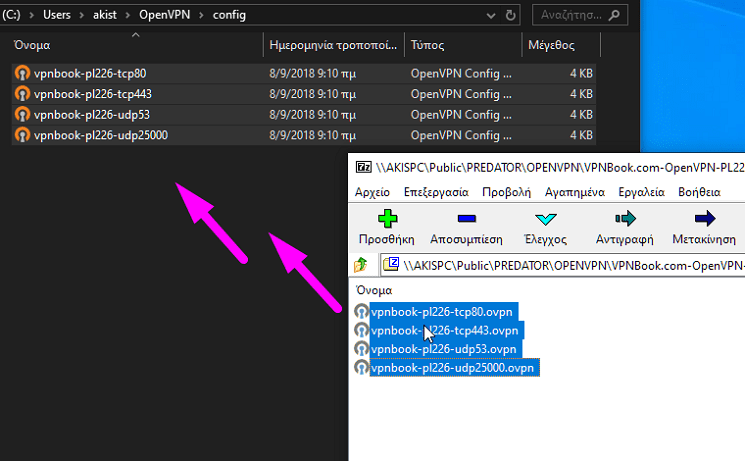Image resolution: width=745 pixels, height=461 pixels.
Task: Open the Βοήθεια menu in 7-Zip
Action: (699, 192)
